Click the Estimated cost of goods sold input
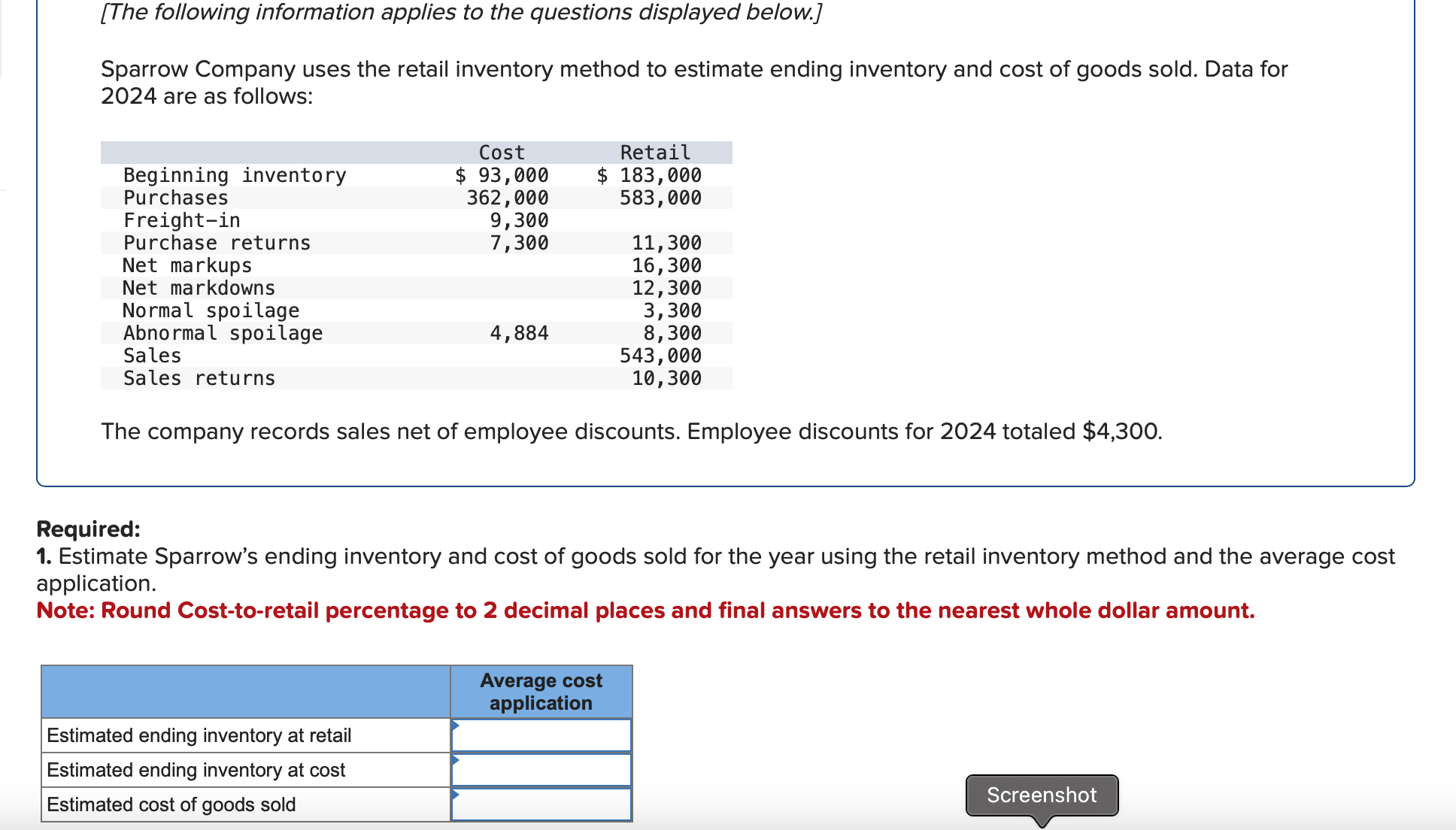Viewport: 1456px width, 830px height. tap(541, 804)
